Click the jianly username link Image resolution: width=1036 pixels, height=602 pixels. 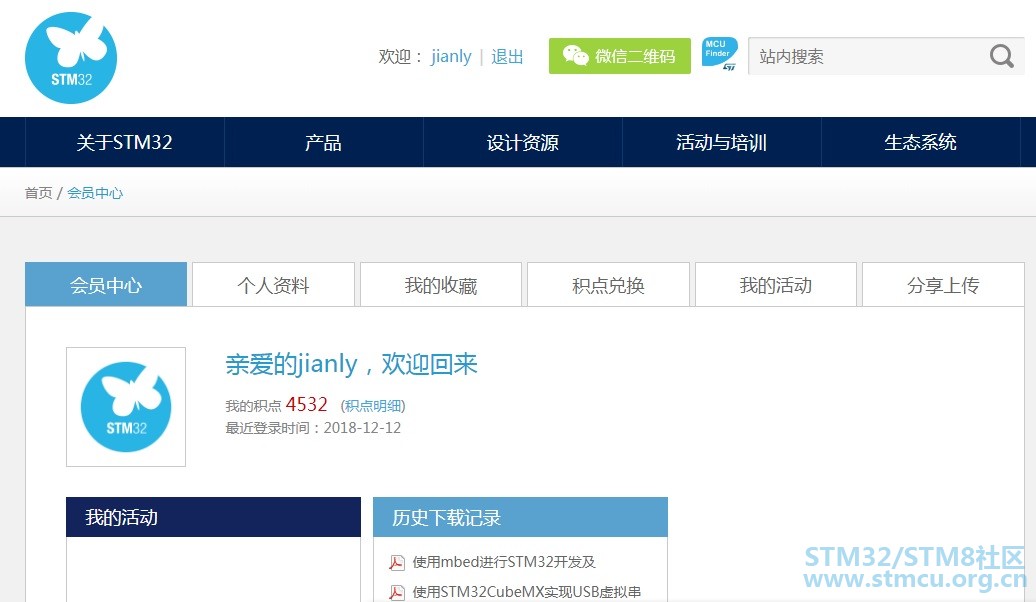(451, 57)
